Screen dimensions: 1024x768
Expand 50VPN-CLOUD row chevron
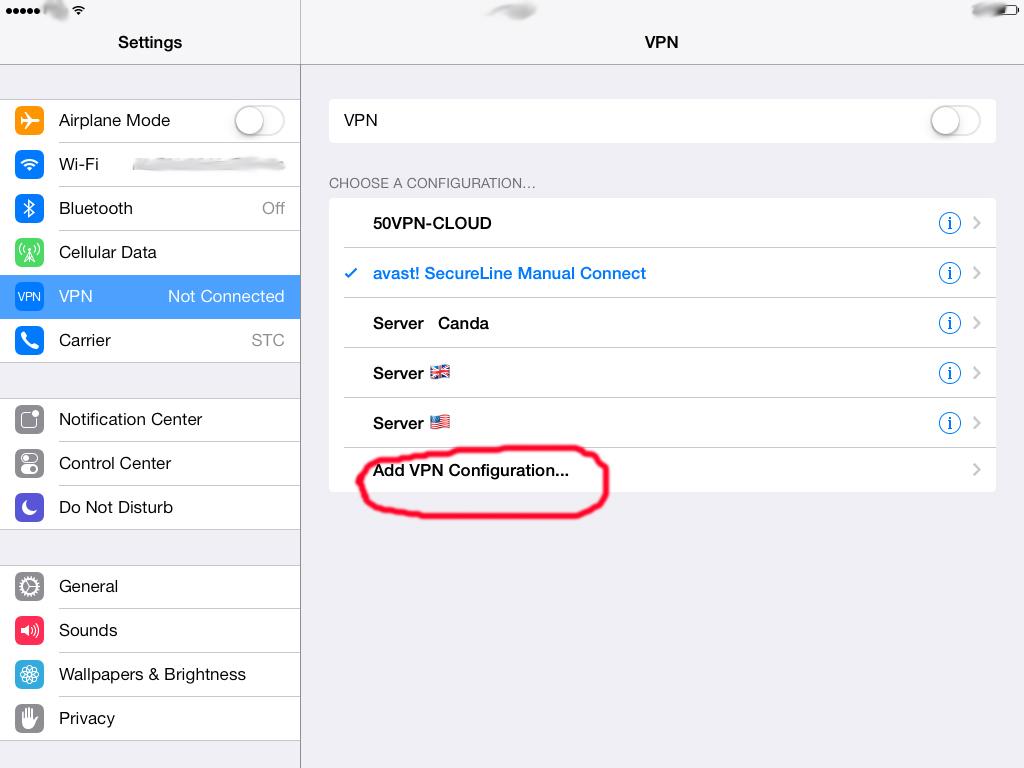(x=977, y=223)
